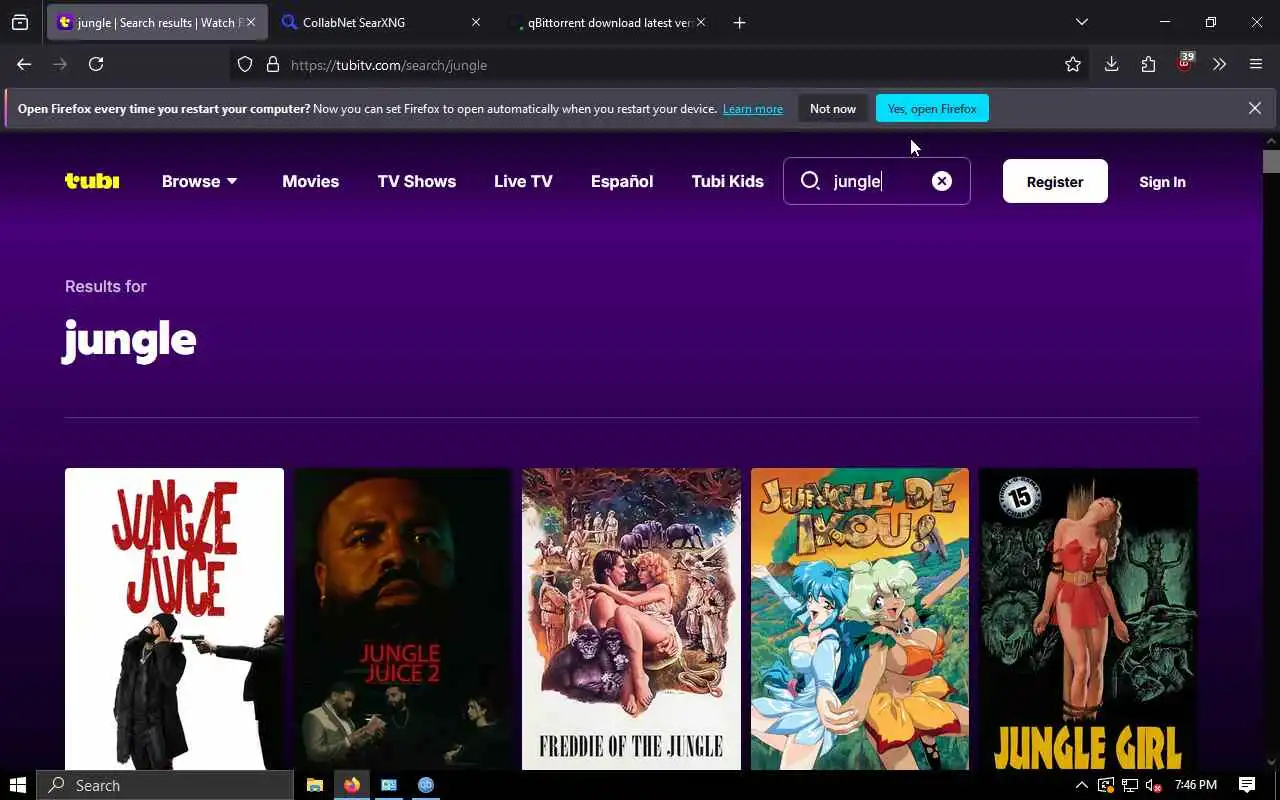
Task: Click the uBlock extension icon with badge 39
Action: point(1185,62)
